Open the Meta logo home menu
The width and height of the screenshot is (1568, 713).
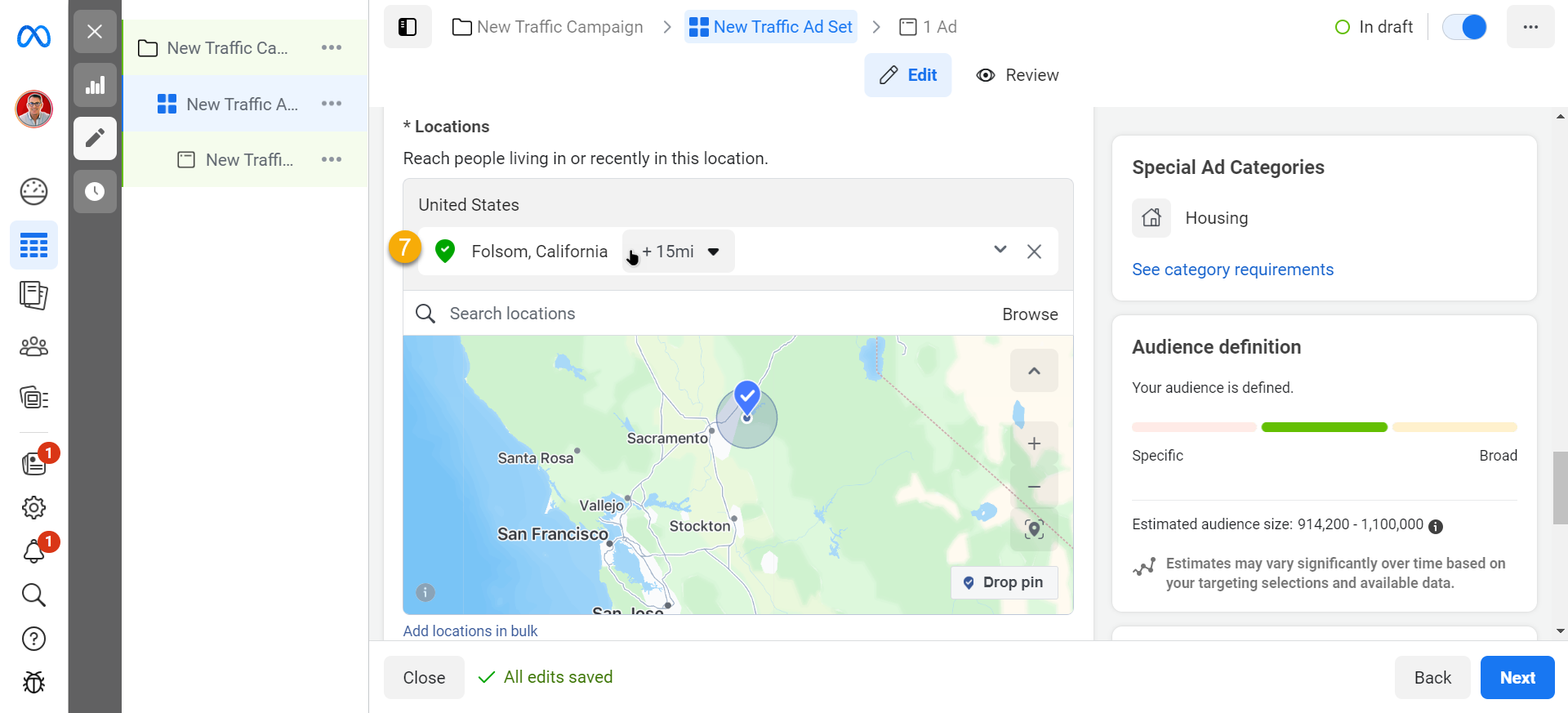point(33,37)
